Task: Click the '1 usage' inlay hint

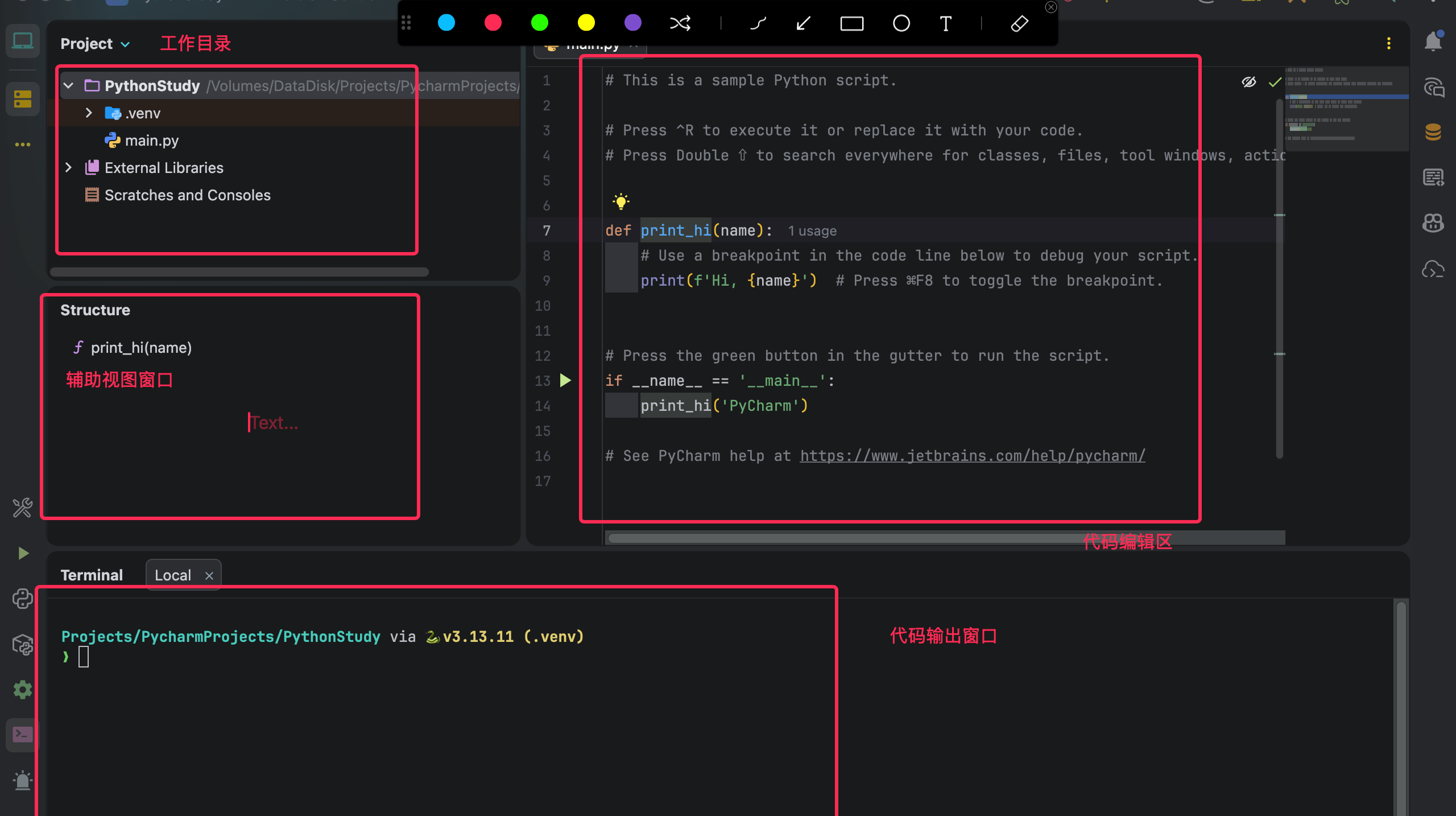Action: [812, 231]
